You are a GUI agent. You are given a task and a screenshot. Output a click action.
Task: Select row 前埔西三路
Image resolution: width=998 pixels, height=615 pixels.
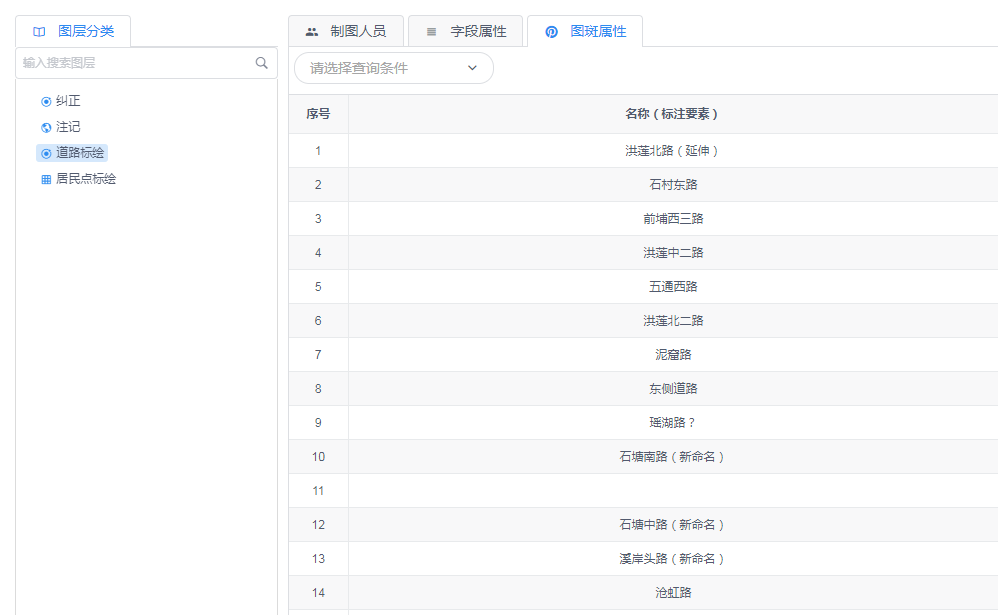click(x=643, y=219)
